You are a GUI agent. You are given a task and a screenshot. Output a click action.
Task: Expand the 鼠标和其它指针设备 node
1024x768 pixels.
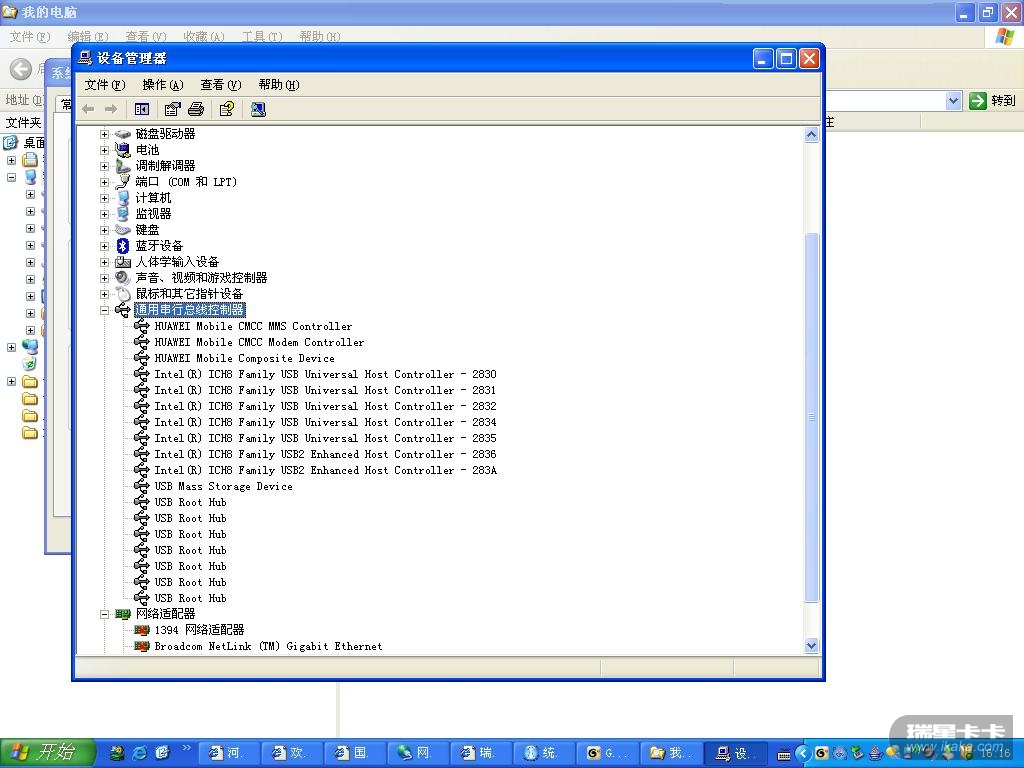[x=104, y=294]
